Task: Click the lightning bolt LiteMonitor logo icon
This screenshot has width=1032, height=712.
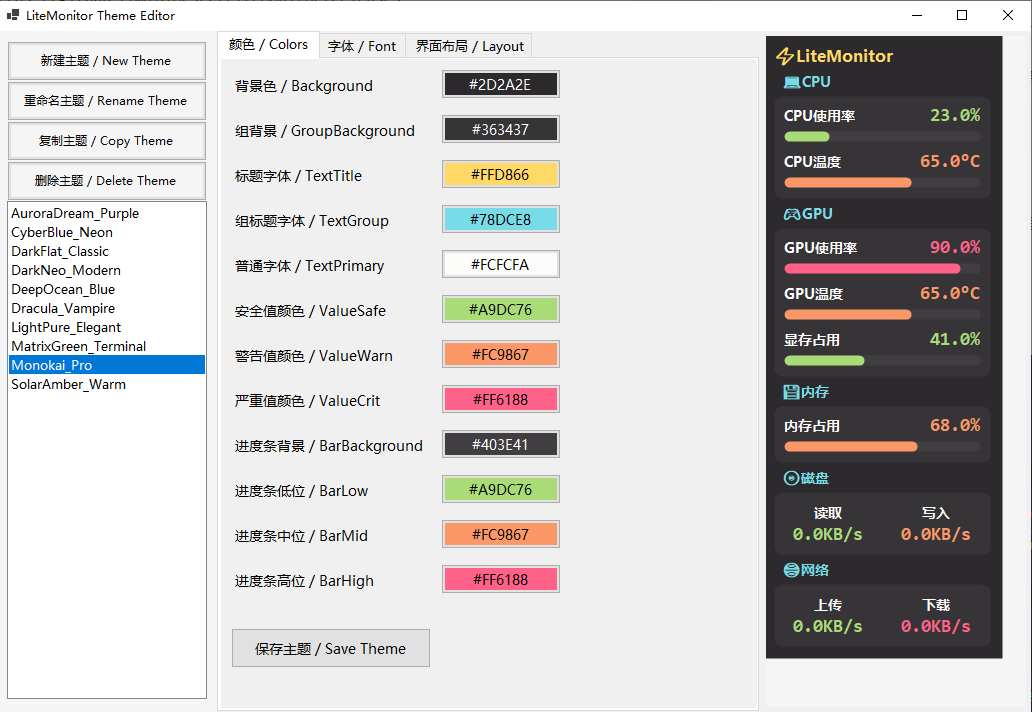Action: point(785,57)
